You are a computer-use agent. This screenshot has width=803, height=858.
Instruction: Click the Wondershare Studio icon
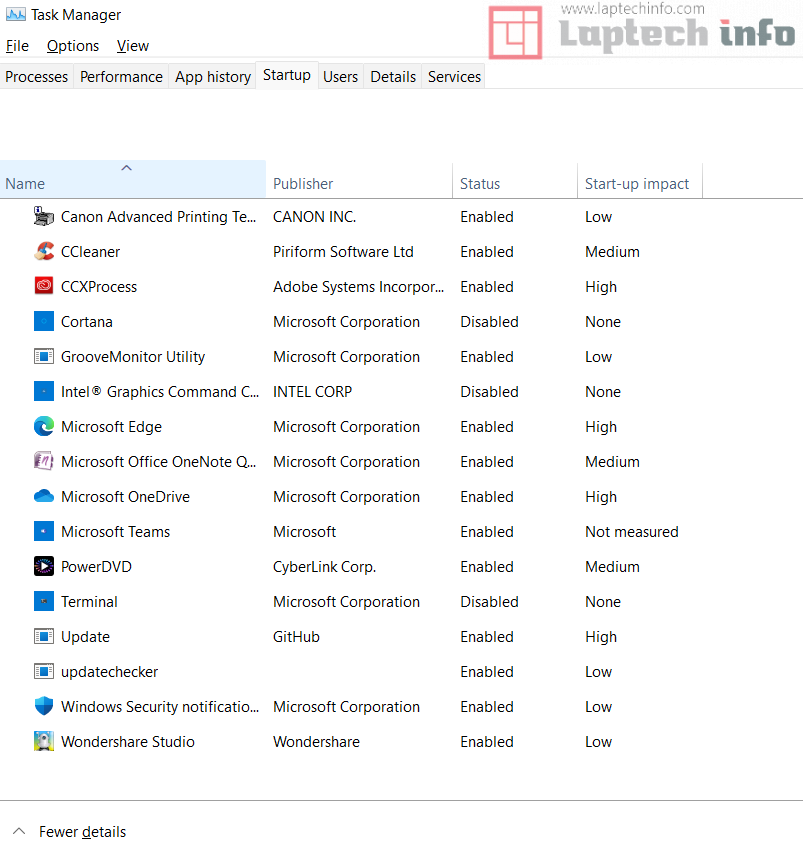(x=44, y=741)
